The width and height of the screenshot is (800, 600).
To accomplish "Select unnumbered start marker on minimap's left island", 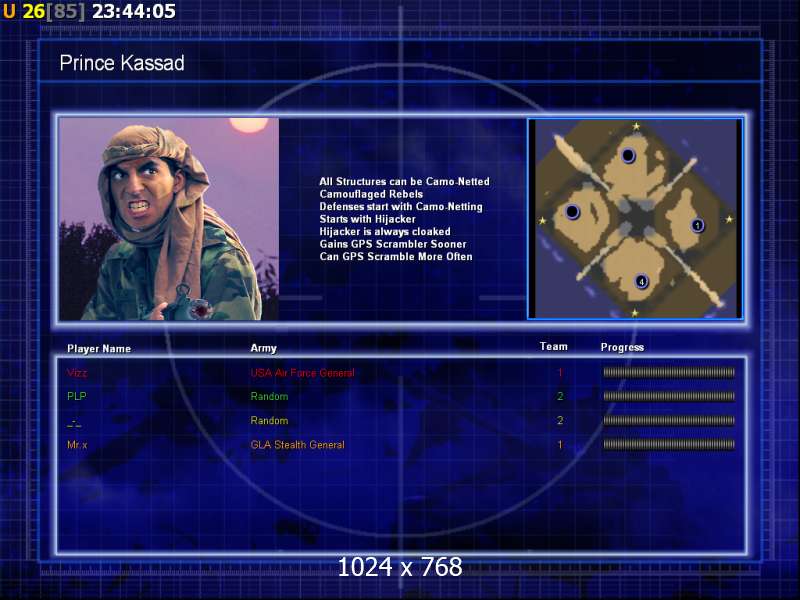I will (x=572, y=211).
